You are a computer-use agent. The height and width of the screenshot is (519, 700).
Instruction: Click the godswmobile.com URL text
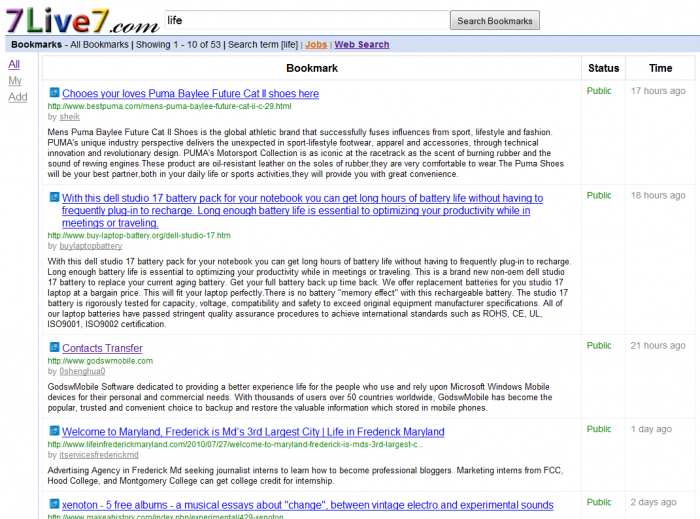(100, 361)
